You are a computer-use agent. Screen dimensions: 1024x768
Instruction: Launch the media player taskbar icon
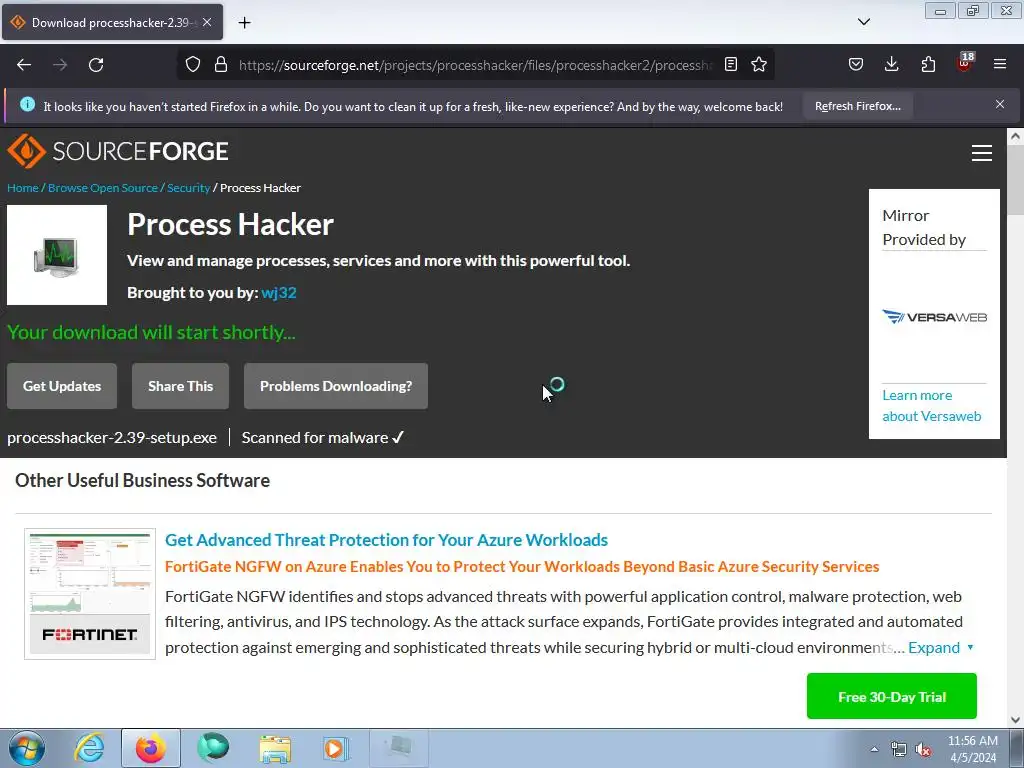336,748
